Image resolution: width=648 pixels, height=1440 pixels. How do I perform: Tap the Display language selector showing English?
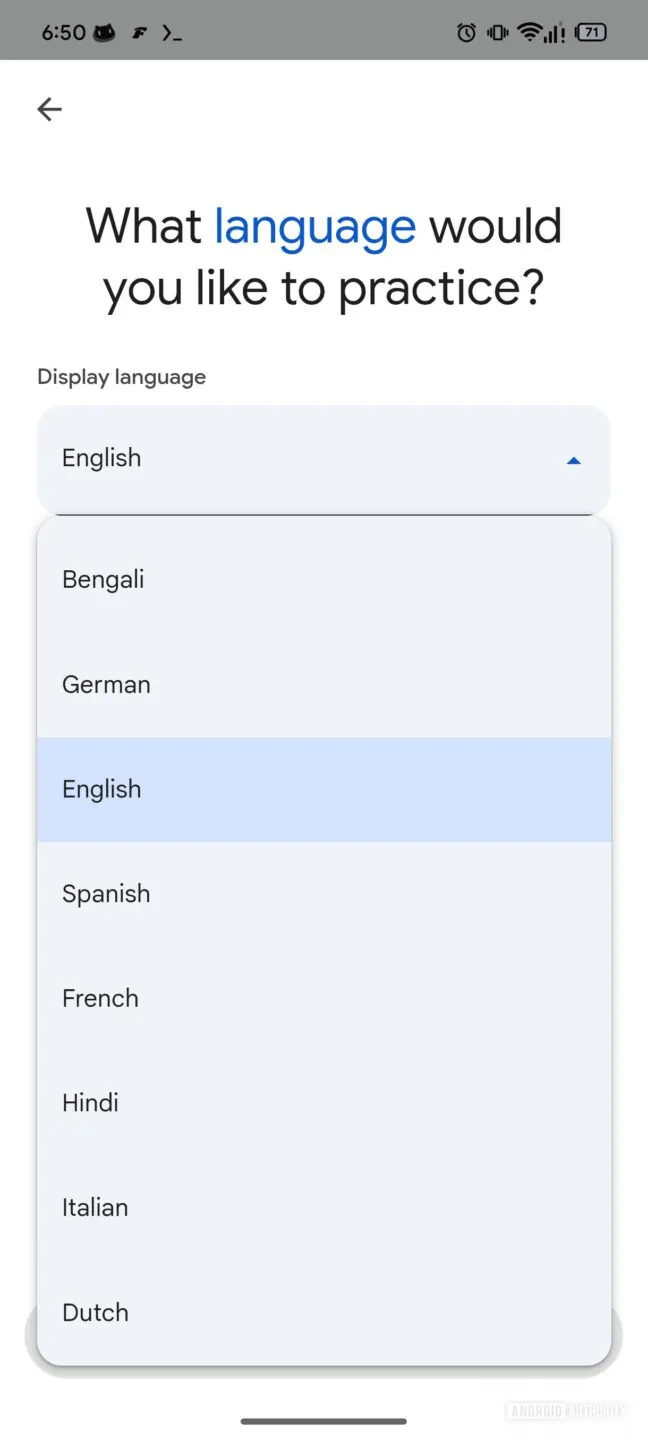pos(323,458)
